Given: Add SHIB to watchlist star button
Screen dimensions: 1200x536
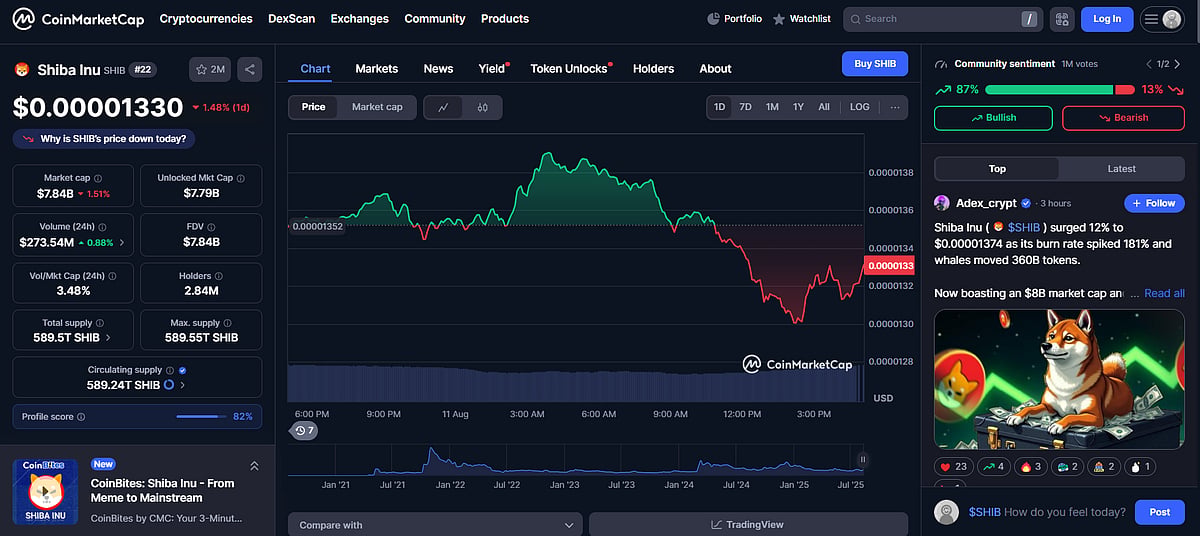Looking at the screenshot, I should pyautogui.click(x=210, y=69).
